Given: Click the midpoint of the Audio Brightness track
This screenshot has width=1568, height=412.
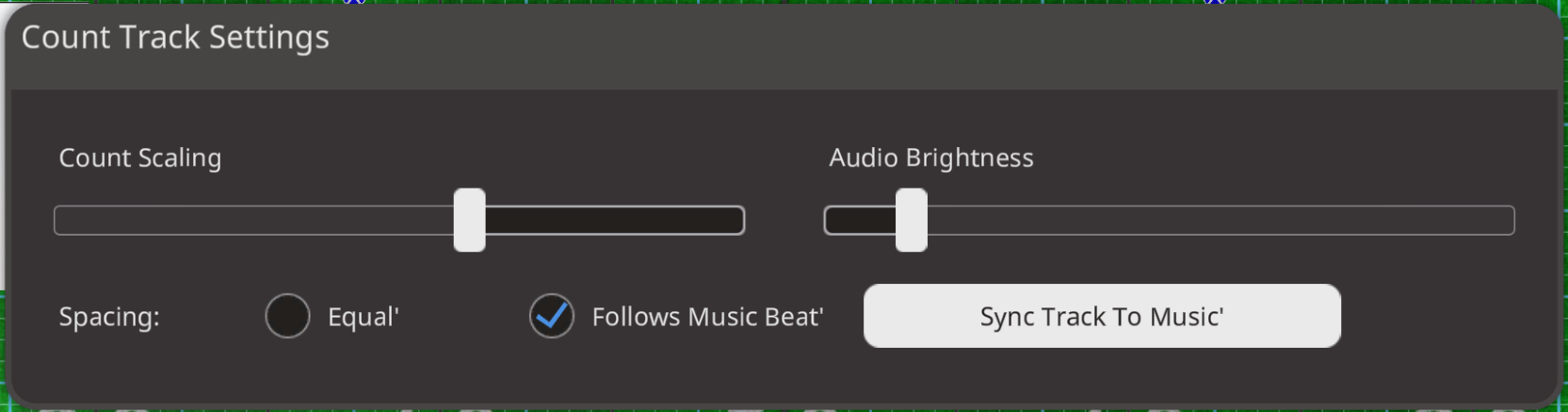Looking at the screenshot, I should (1170, 221).
